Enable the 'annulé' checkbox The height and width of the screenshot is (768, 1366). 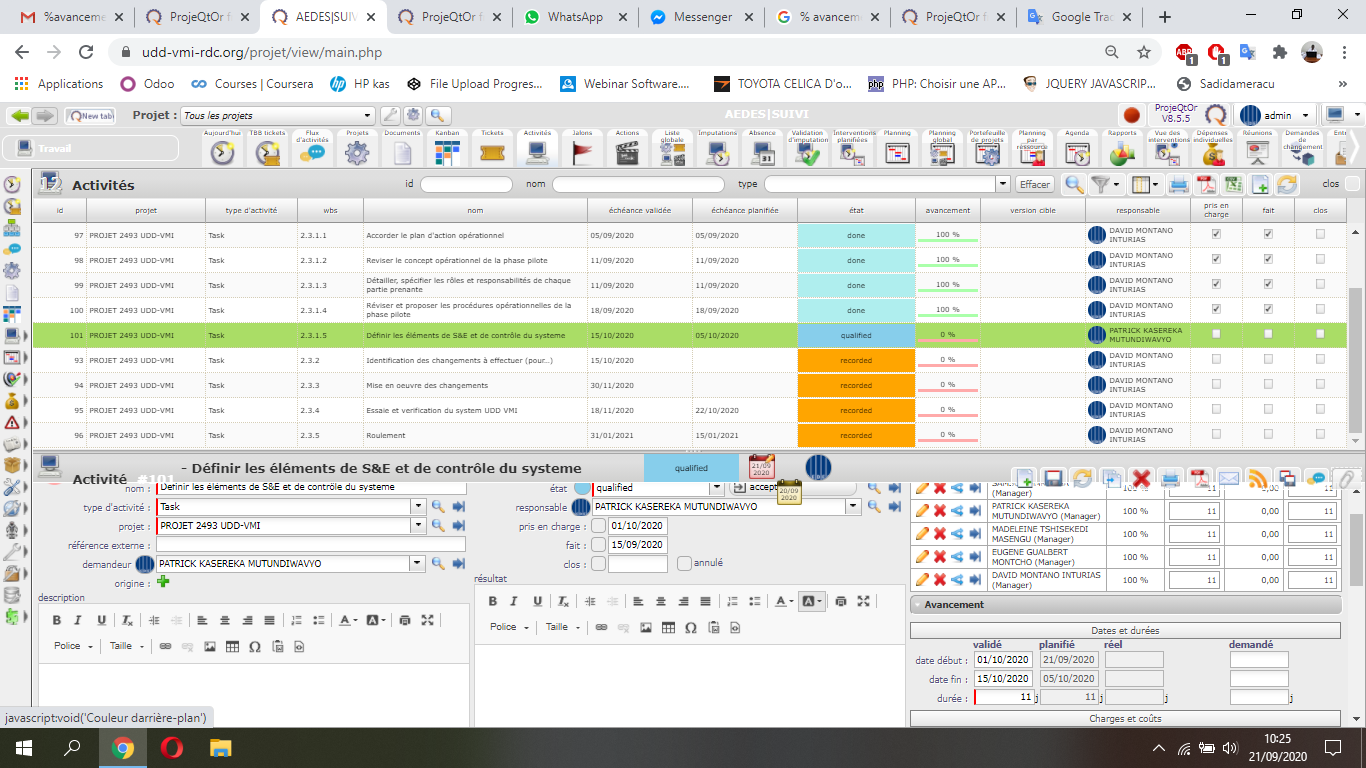pos(684,563)
